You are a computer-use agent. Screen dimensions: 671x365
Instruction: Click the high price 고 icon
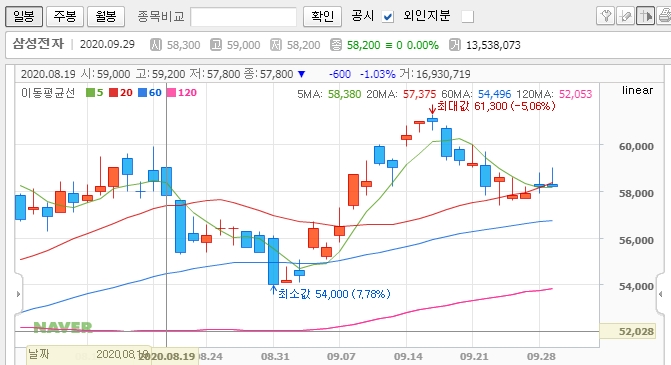tap(216, 45)
